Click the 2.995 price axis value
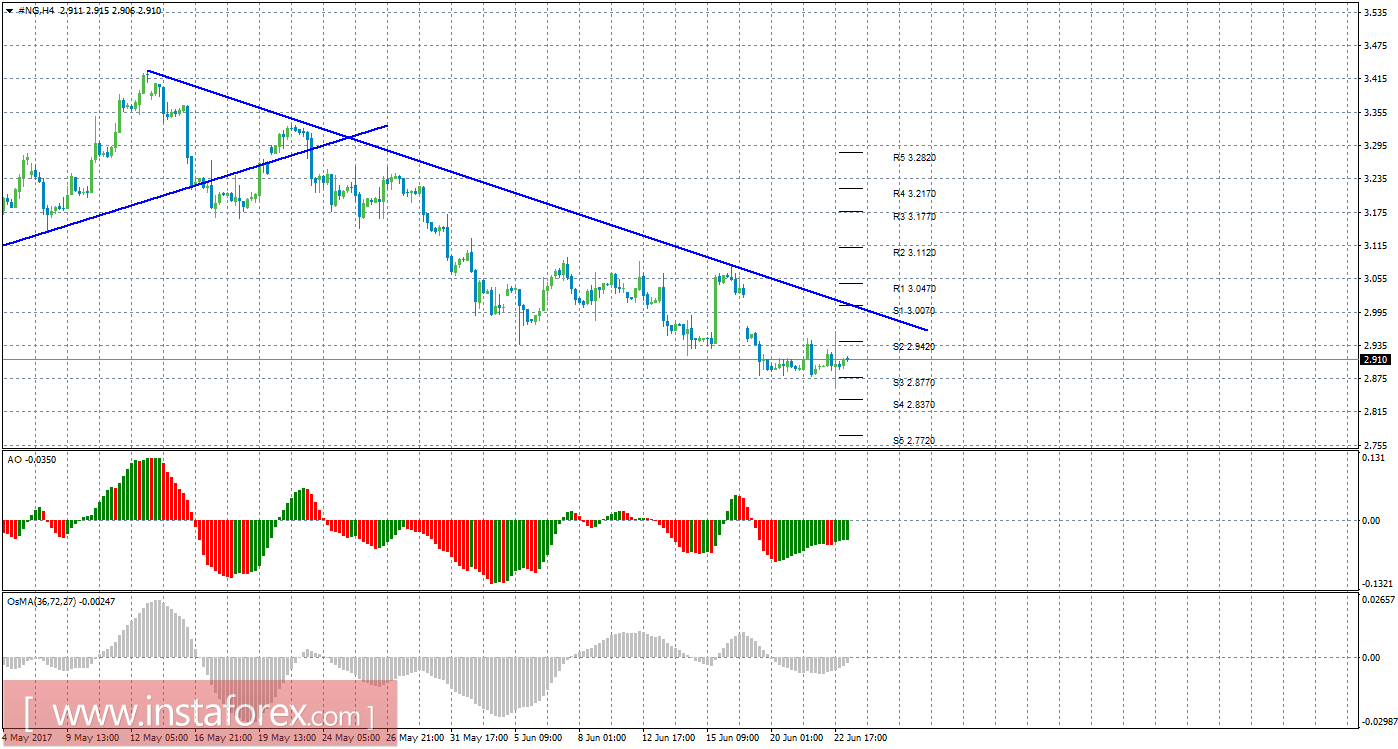 [x=1374, y=312]
